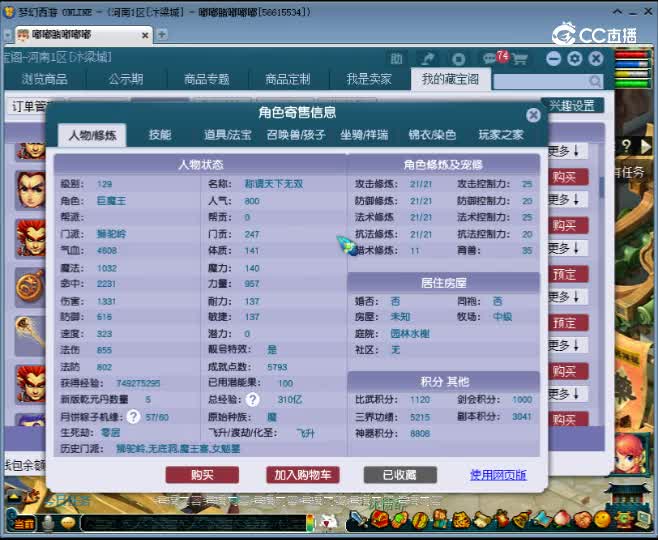This screenshot has height=540, width=658.
Task: Click the green C system icon
Action: tap(623, 520)
